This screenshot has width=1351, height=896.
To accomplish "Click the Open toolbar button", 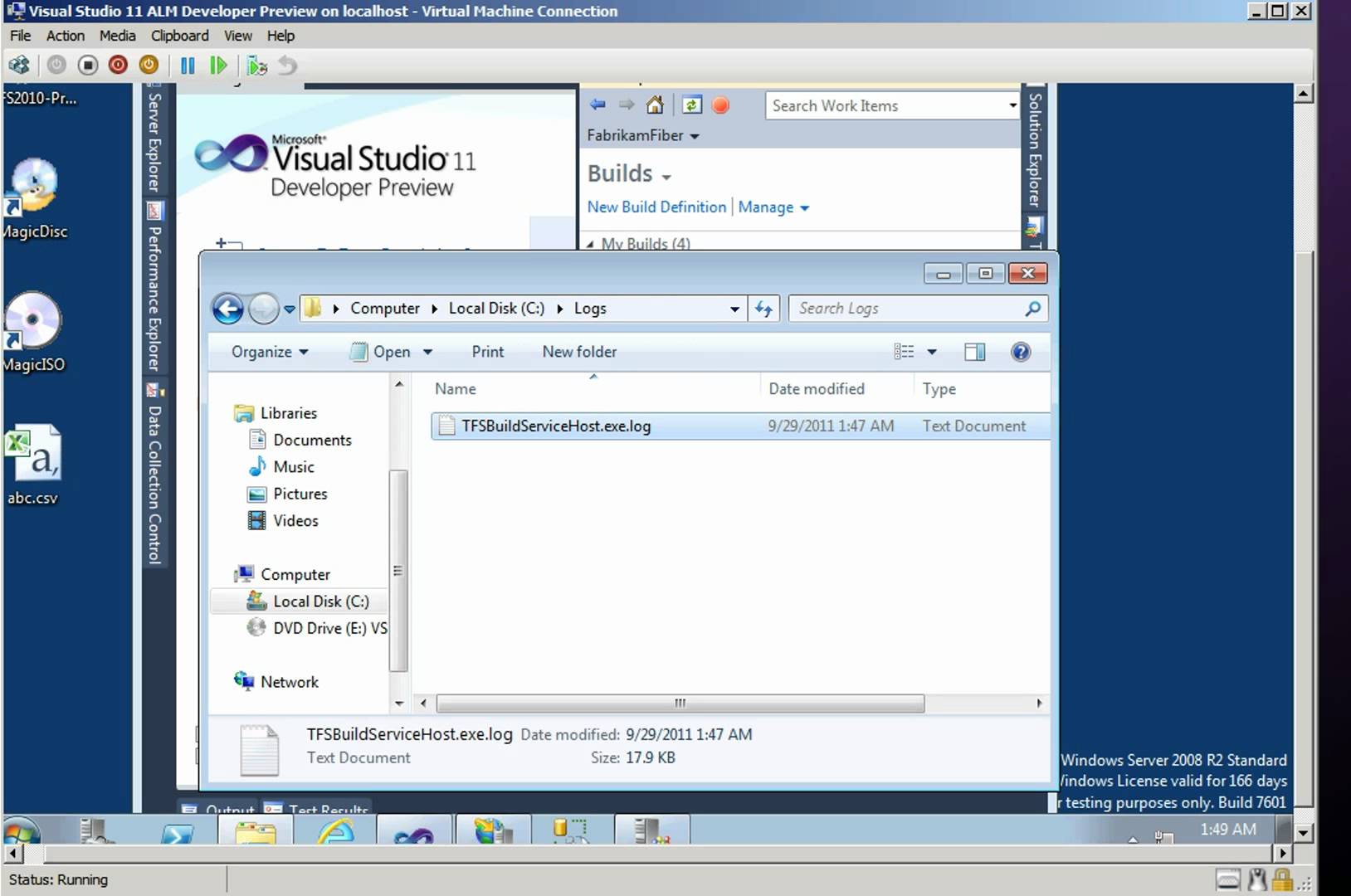I will pos(380,352).
